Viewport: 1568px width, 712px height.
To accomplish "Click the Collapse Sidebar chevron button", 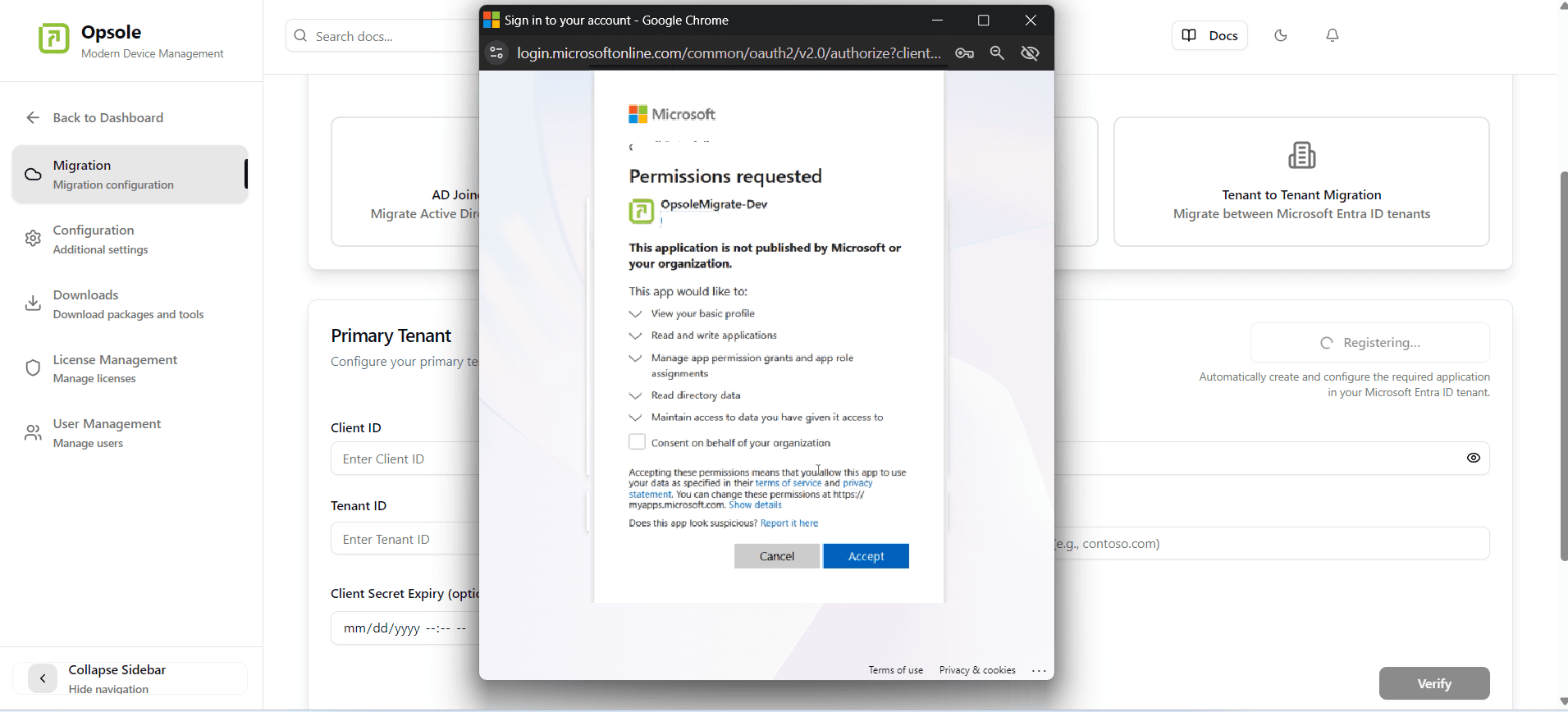I will click(43, 678).
